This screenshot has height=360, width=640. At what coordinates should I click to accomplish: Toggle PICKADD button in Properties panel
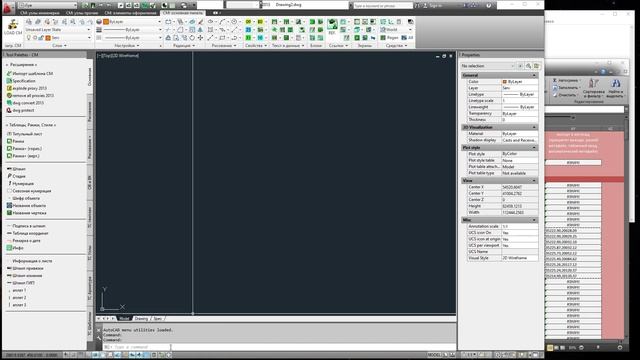pyautogui.click(x=520, y=66)
